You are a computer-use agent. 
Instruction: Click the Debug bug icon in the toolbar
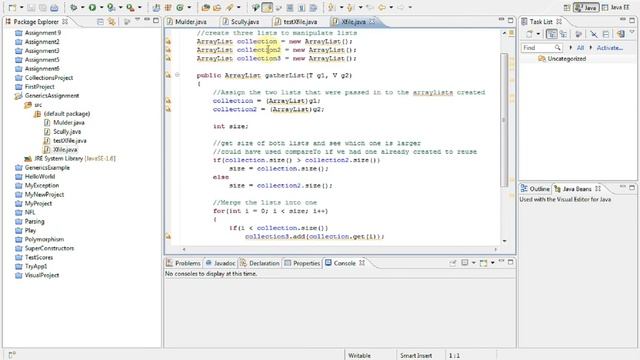[x=73, y=7]
